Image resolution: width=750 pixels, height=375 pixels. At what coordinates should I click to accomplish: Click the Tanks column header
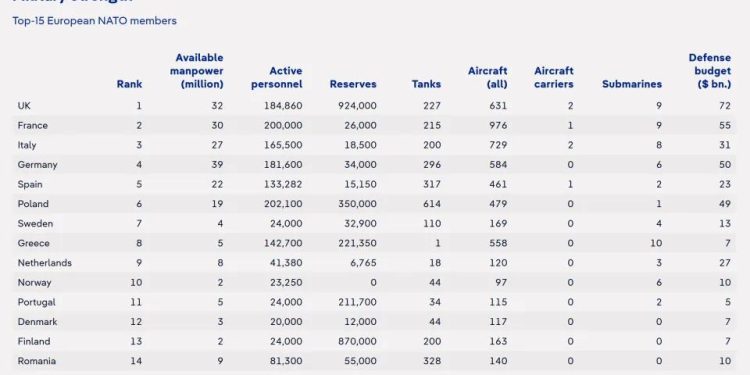(x=426, y=84)
